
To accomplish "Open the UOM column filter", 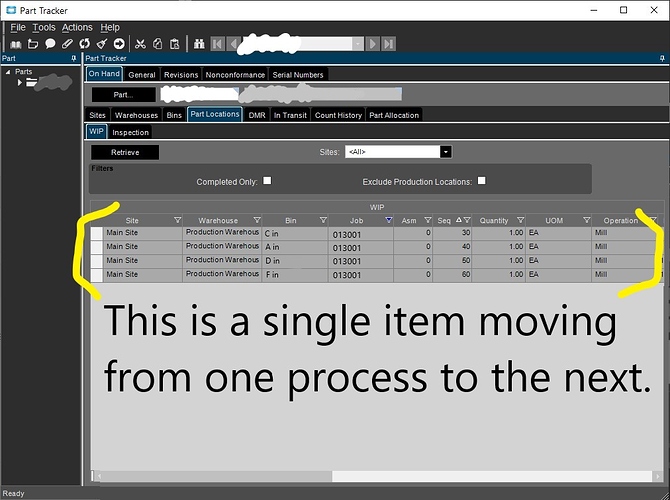I will pos(586,220).
